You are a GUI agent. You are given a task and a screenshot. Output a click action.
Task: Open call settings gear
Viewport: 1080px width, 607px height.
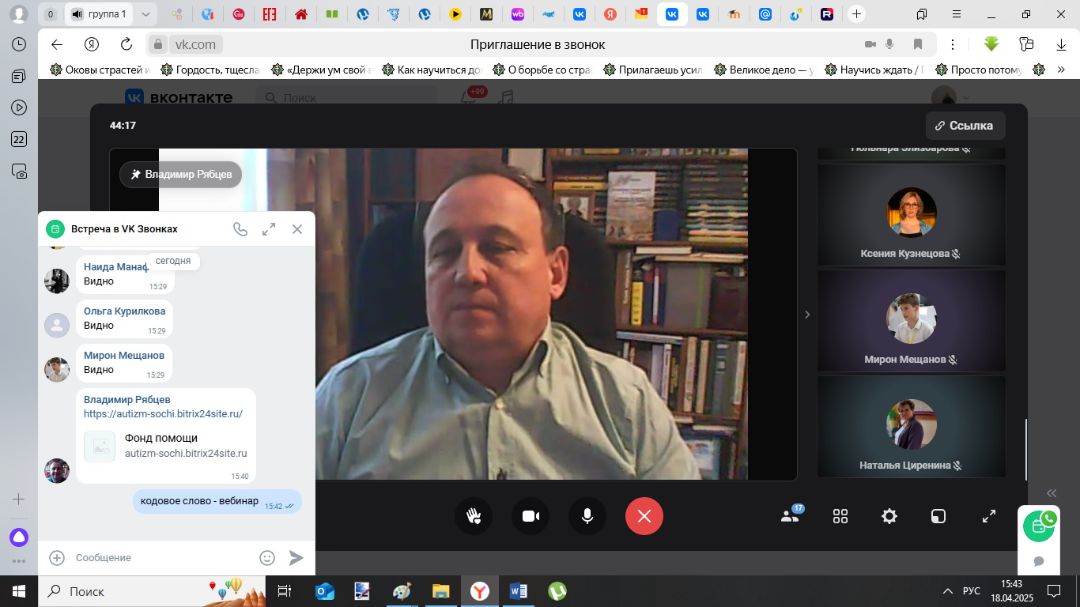tap(889, 516)
